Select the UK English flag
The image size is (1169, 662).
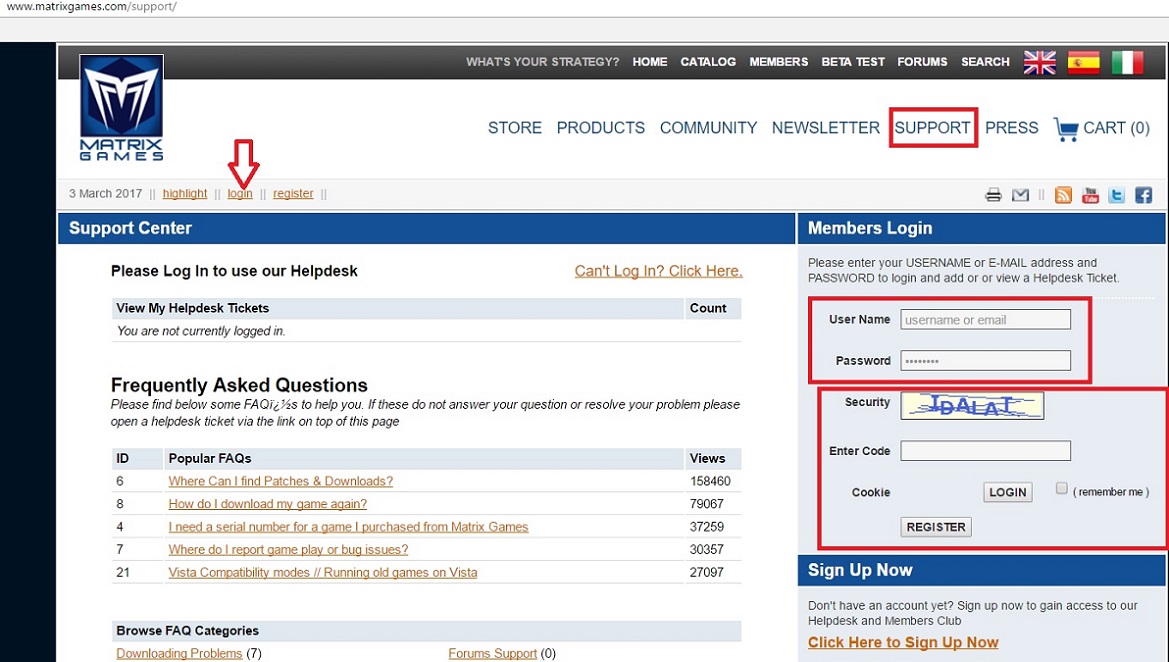tap(1039, 62)
